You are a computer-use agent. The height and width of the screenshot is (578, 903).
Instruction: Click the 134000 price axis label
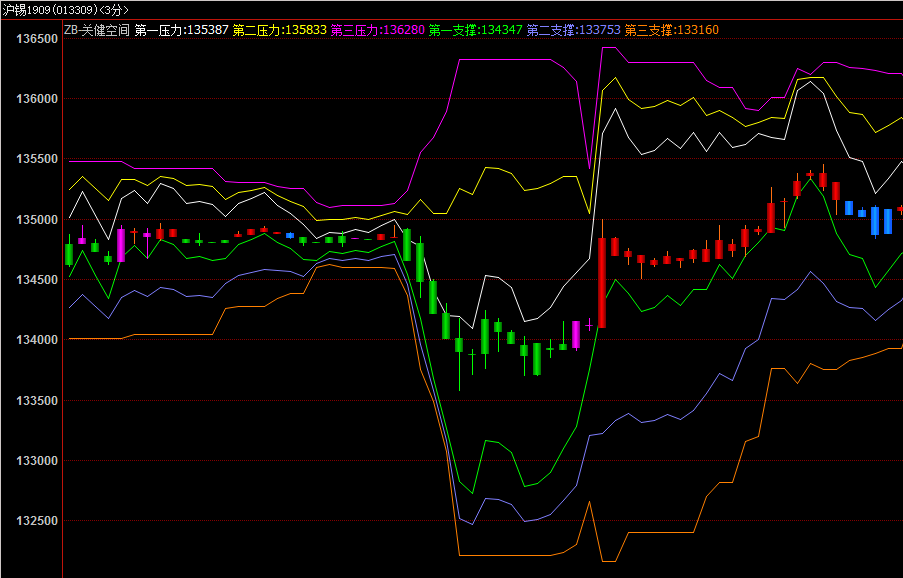point(37,340)
